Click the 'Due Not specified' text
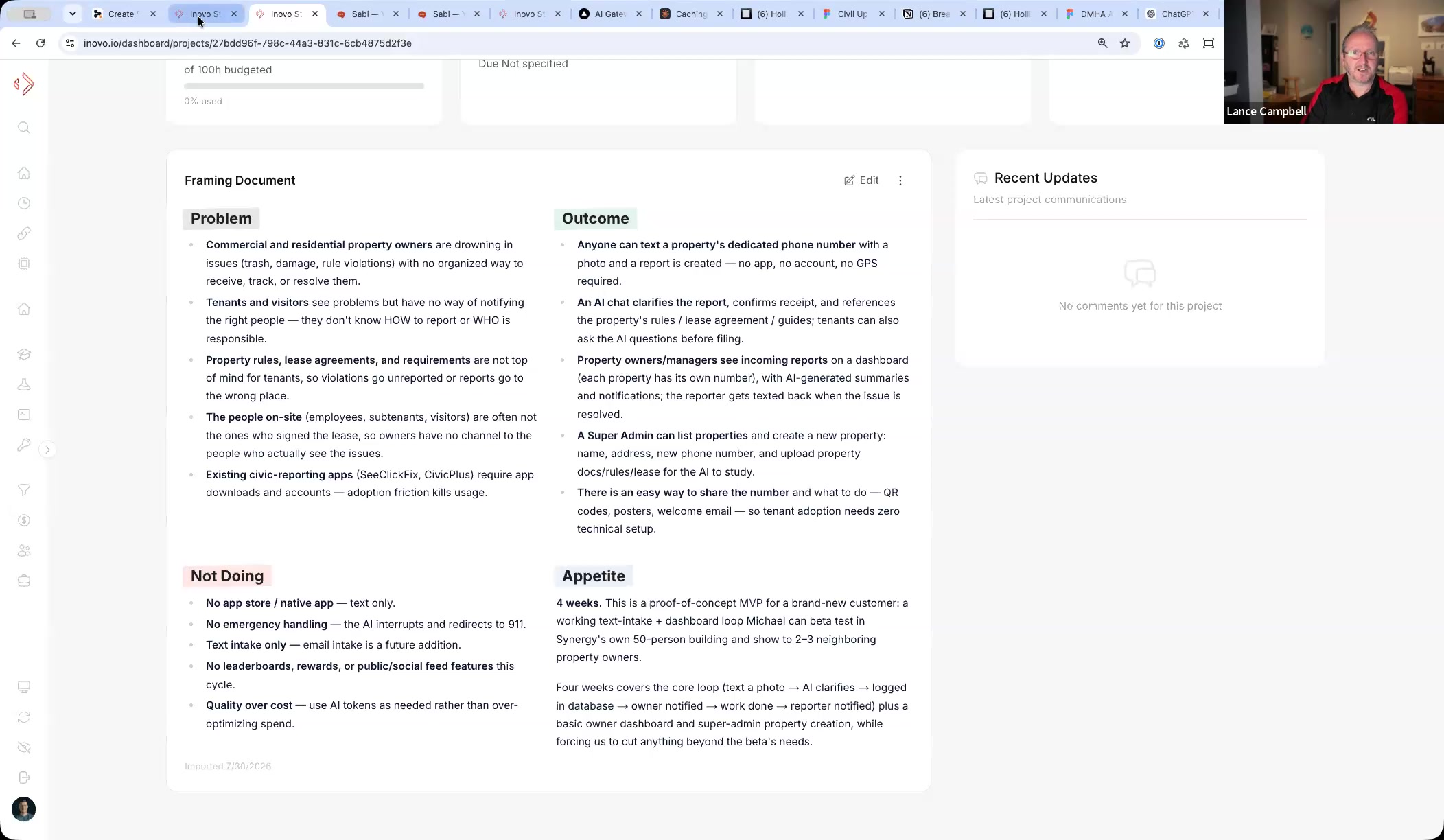1444x840 pixels. tap(523, 64)
